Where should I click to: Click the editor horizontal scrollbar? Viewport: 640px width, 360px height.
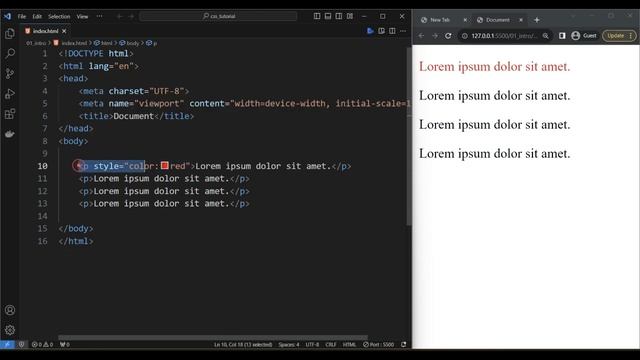213,338
